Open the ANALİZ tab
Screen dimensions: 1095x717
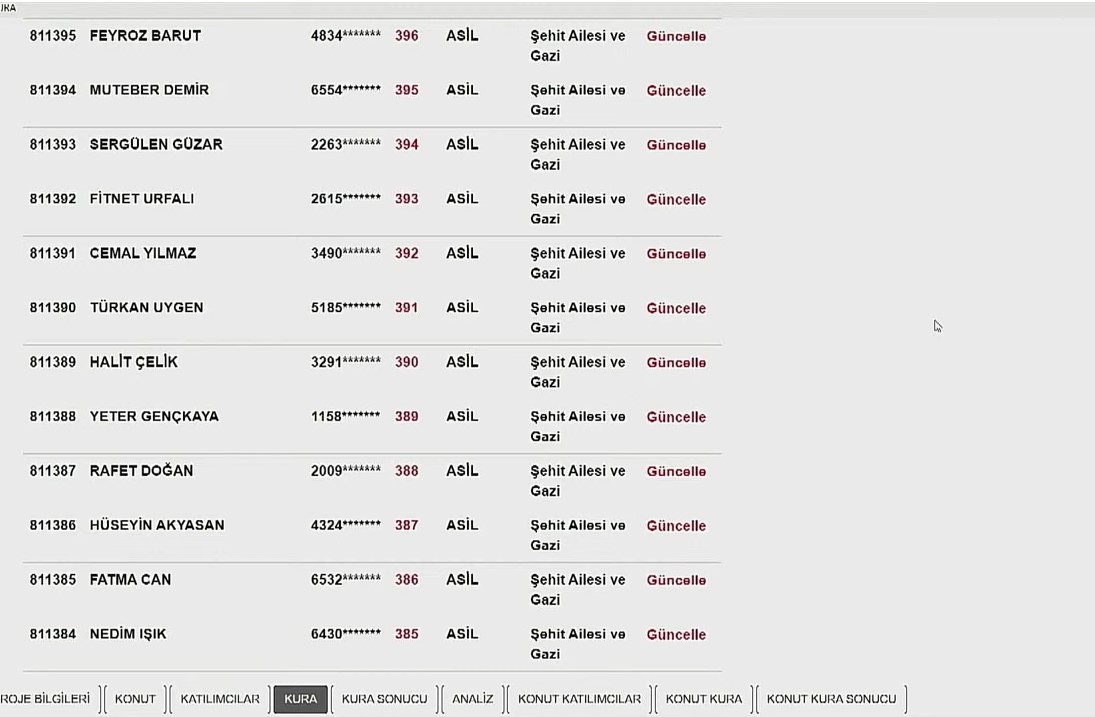coord(472,699)
